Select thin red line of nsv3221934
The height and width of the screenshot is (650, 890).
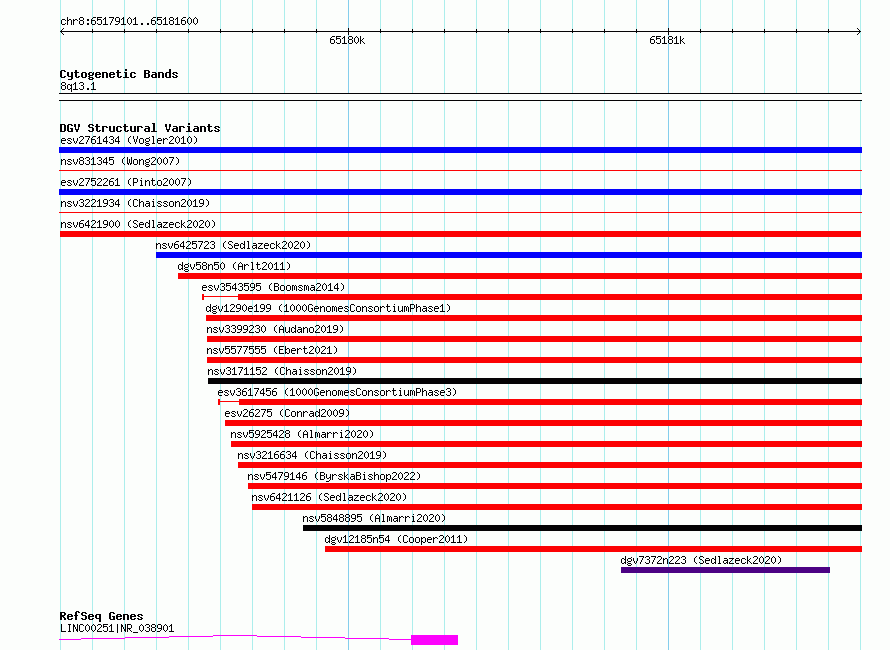pos(460,212)
